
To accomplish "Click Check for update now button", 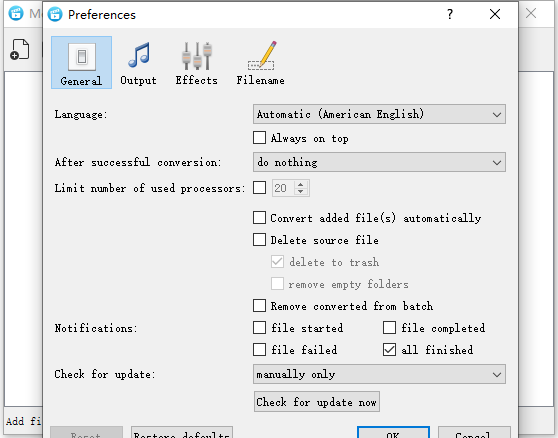I will coord(317,402).
